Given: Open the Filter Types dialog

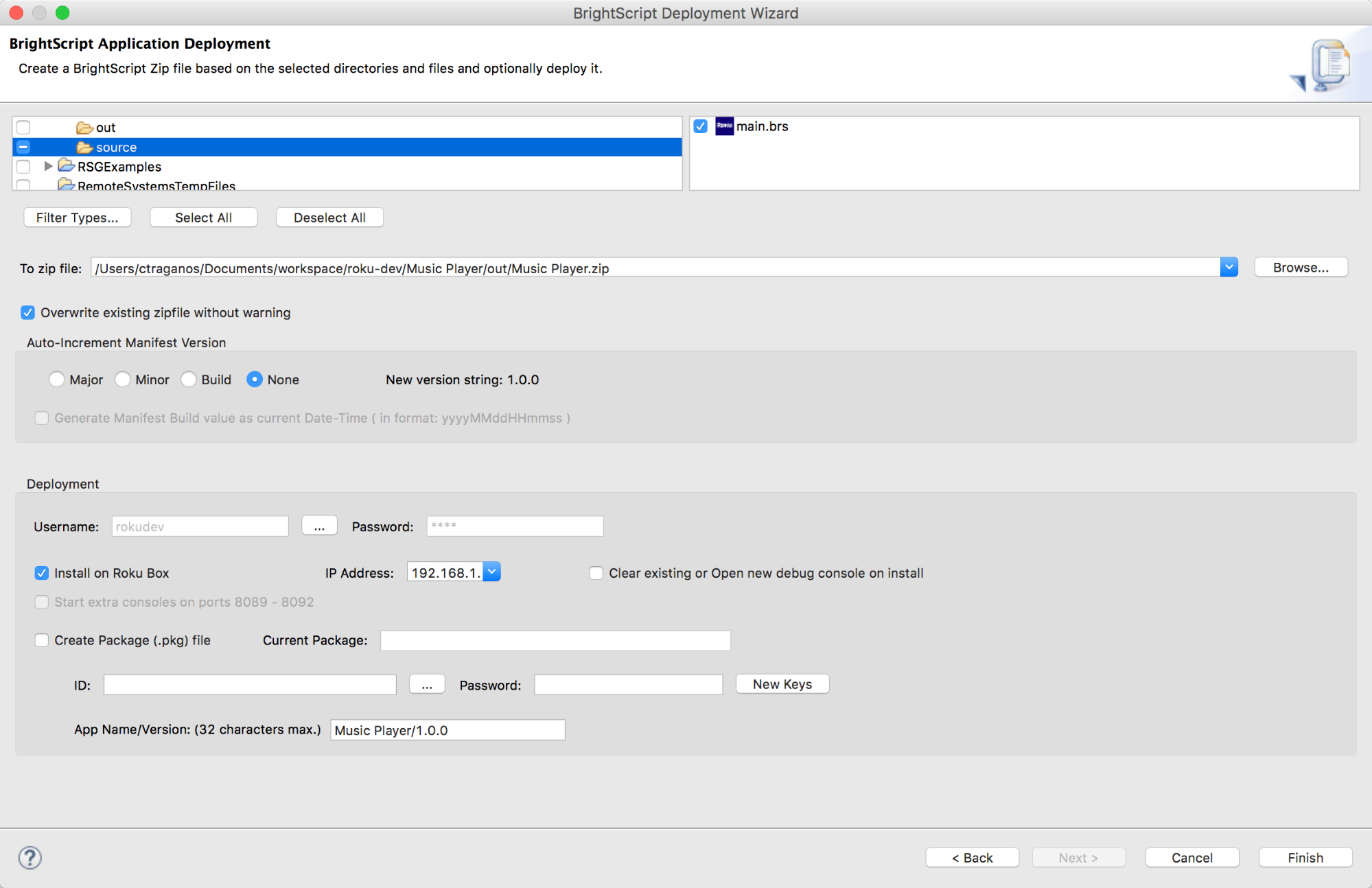Looking at the screenshot, I should (x=77, y=218).
